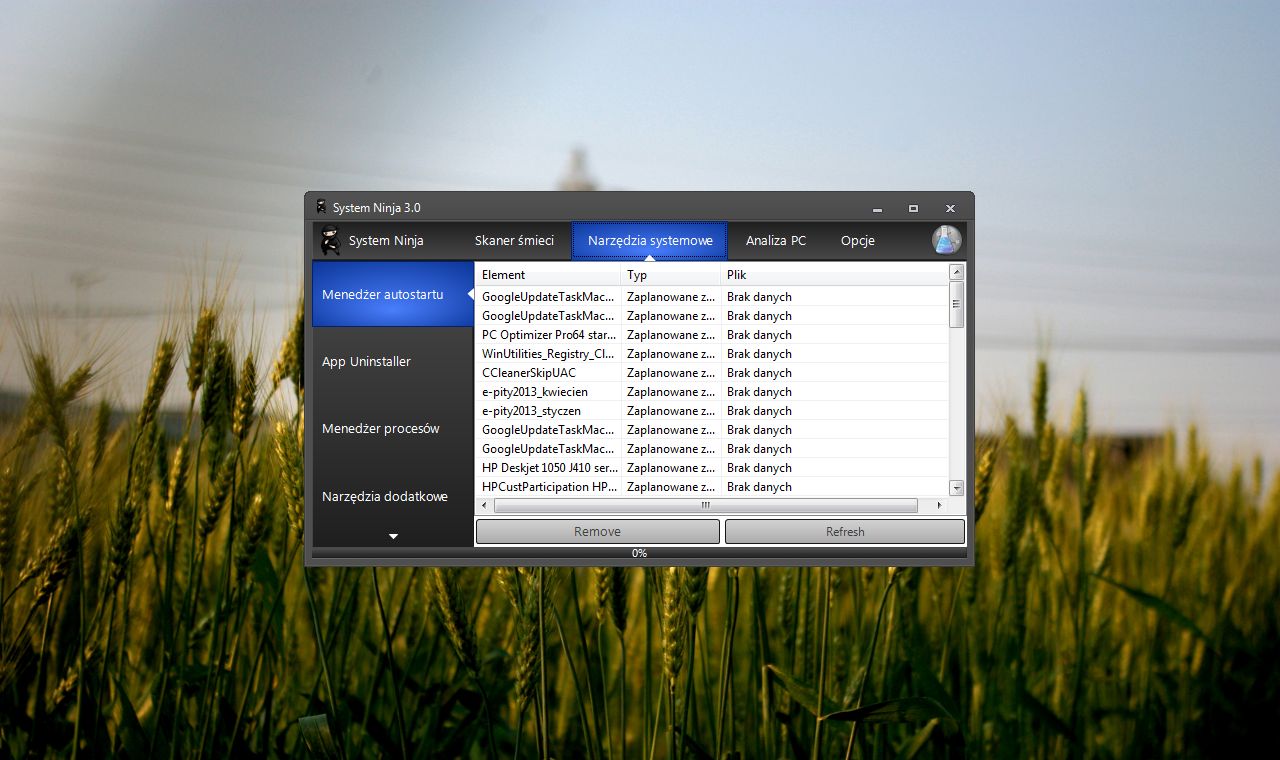This screenshot has height=760, width=1280.
Task: Select WinUtilities_Registry_Cl... entry
Action: pos(712,353)
